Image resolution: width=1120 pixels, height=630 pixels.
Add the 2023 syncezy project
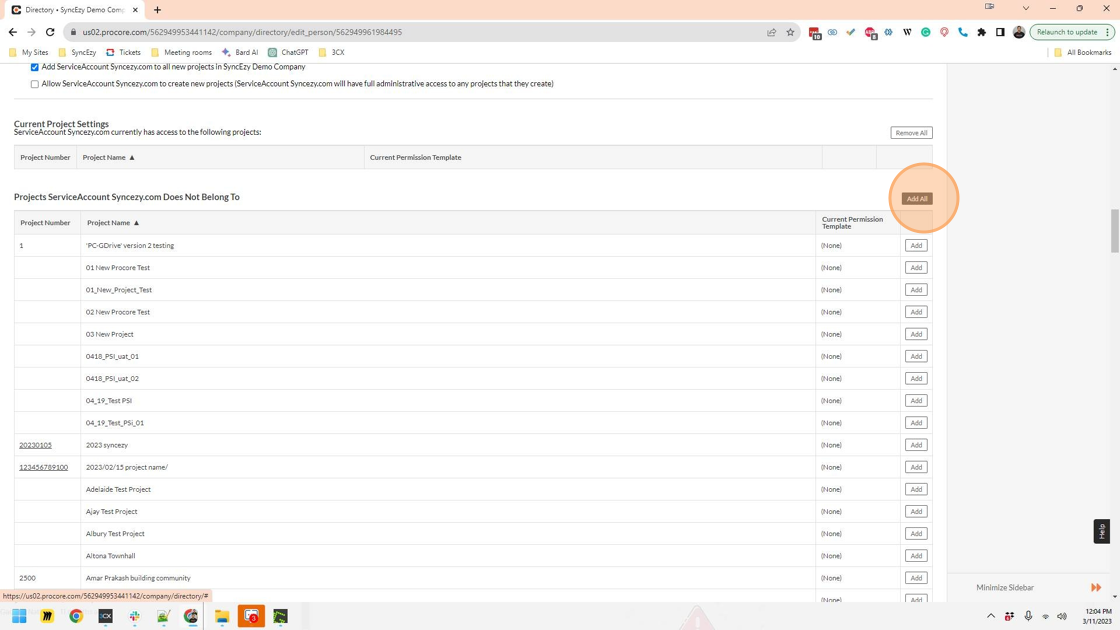click(x=916, y=444)
